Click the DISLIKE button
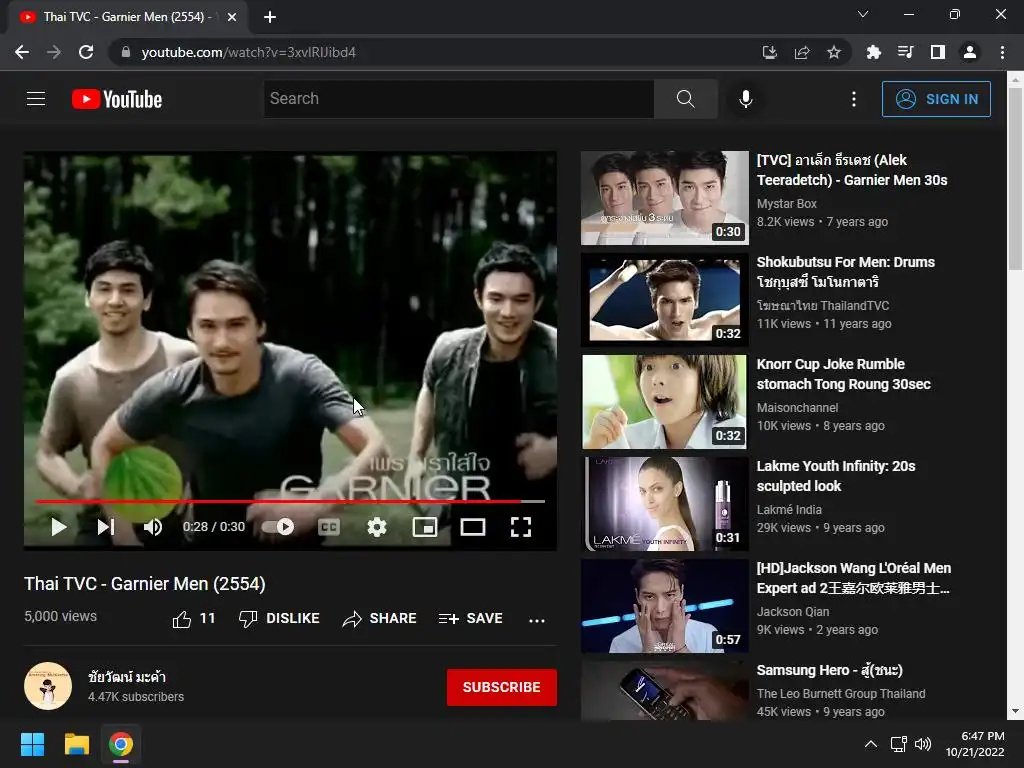 (279, 618)
